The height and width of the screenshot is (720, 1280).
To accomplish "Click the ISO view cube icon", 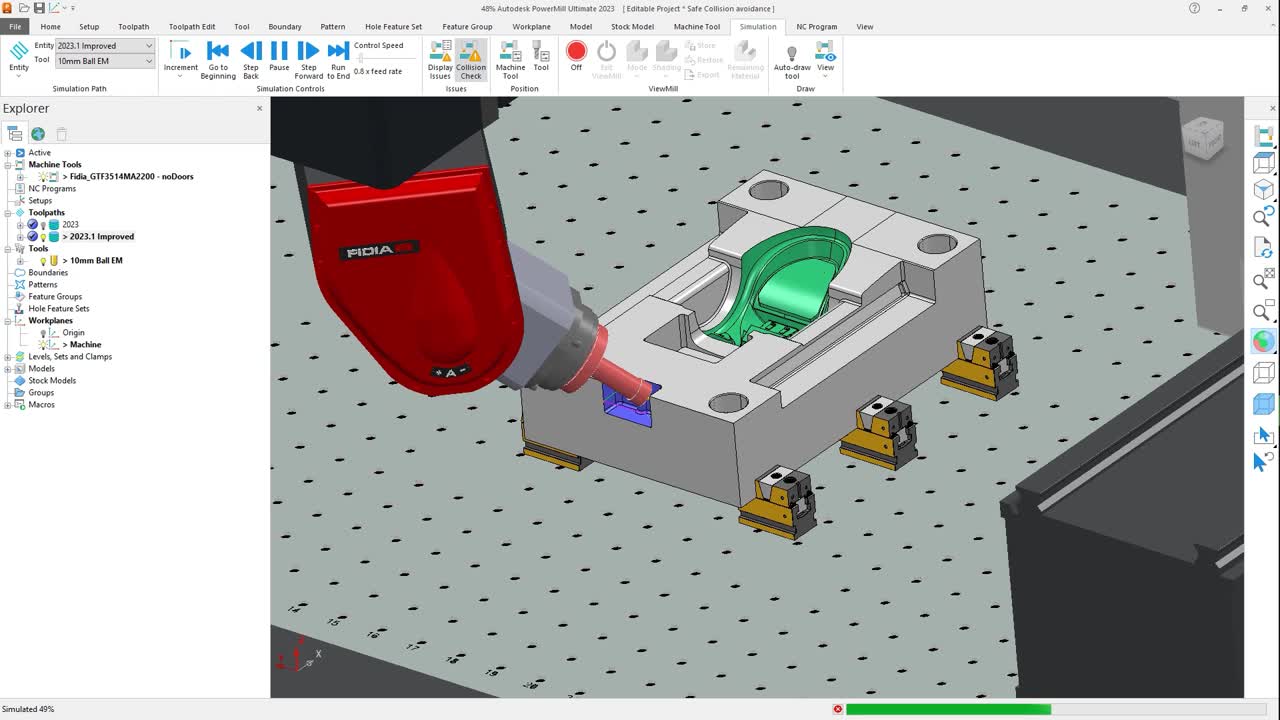I will point(1264,189).
